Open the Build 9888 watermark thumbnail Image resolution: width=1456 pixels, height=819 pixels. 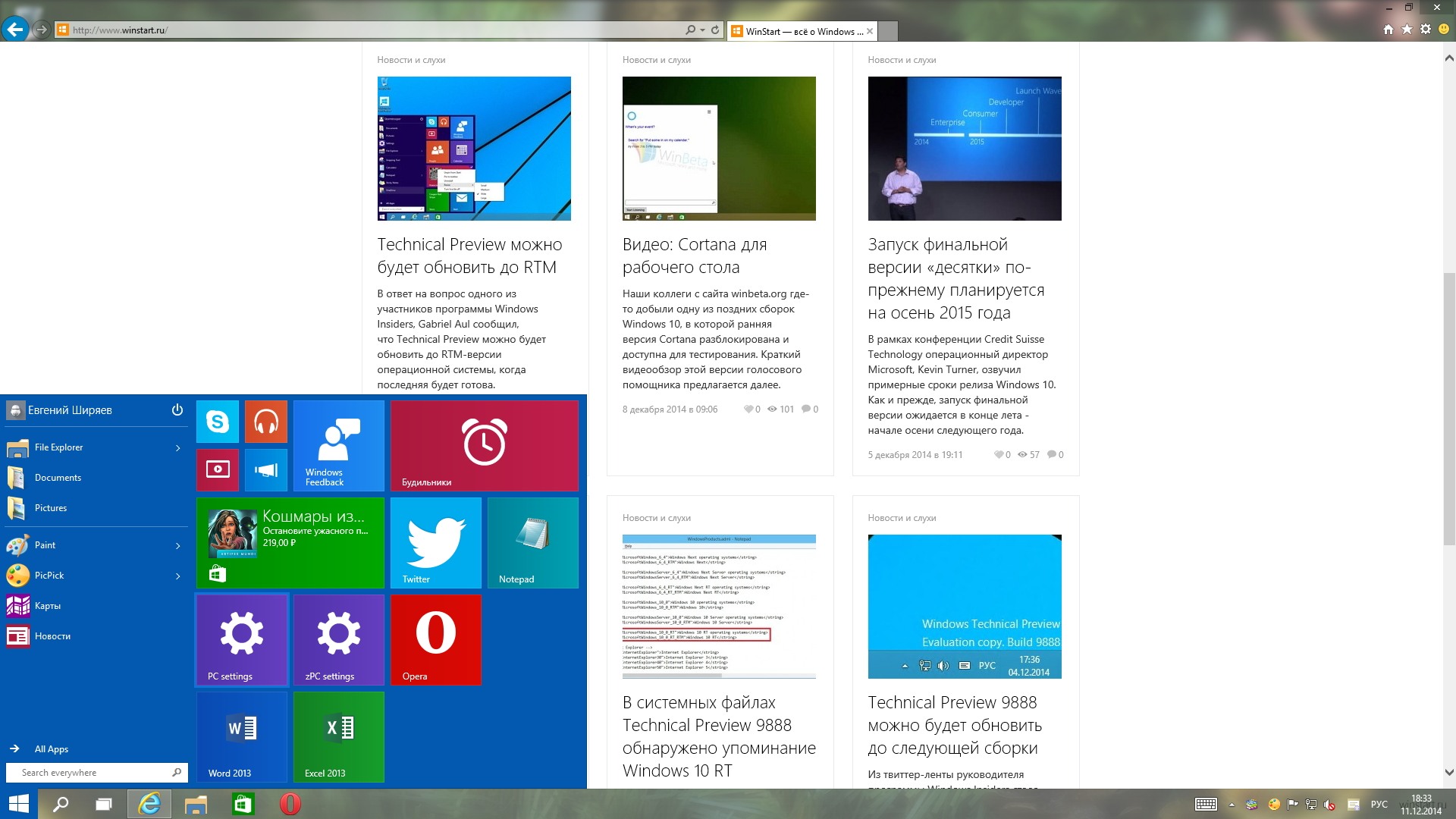point(965,607)
